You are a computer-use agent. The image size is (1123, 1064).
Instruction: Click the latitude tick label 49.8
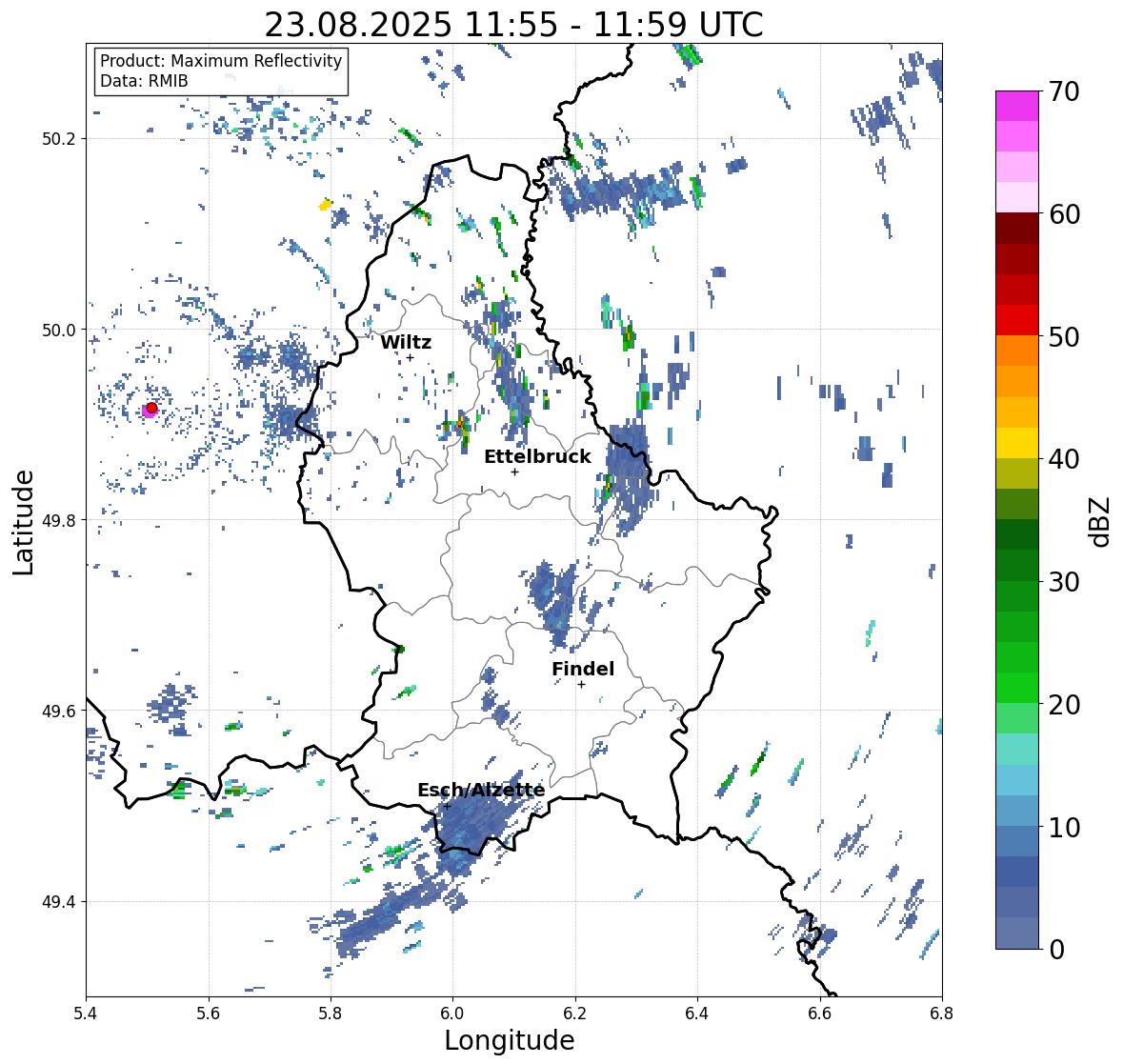[59, 520]
